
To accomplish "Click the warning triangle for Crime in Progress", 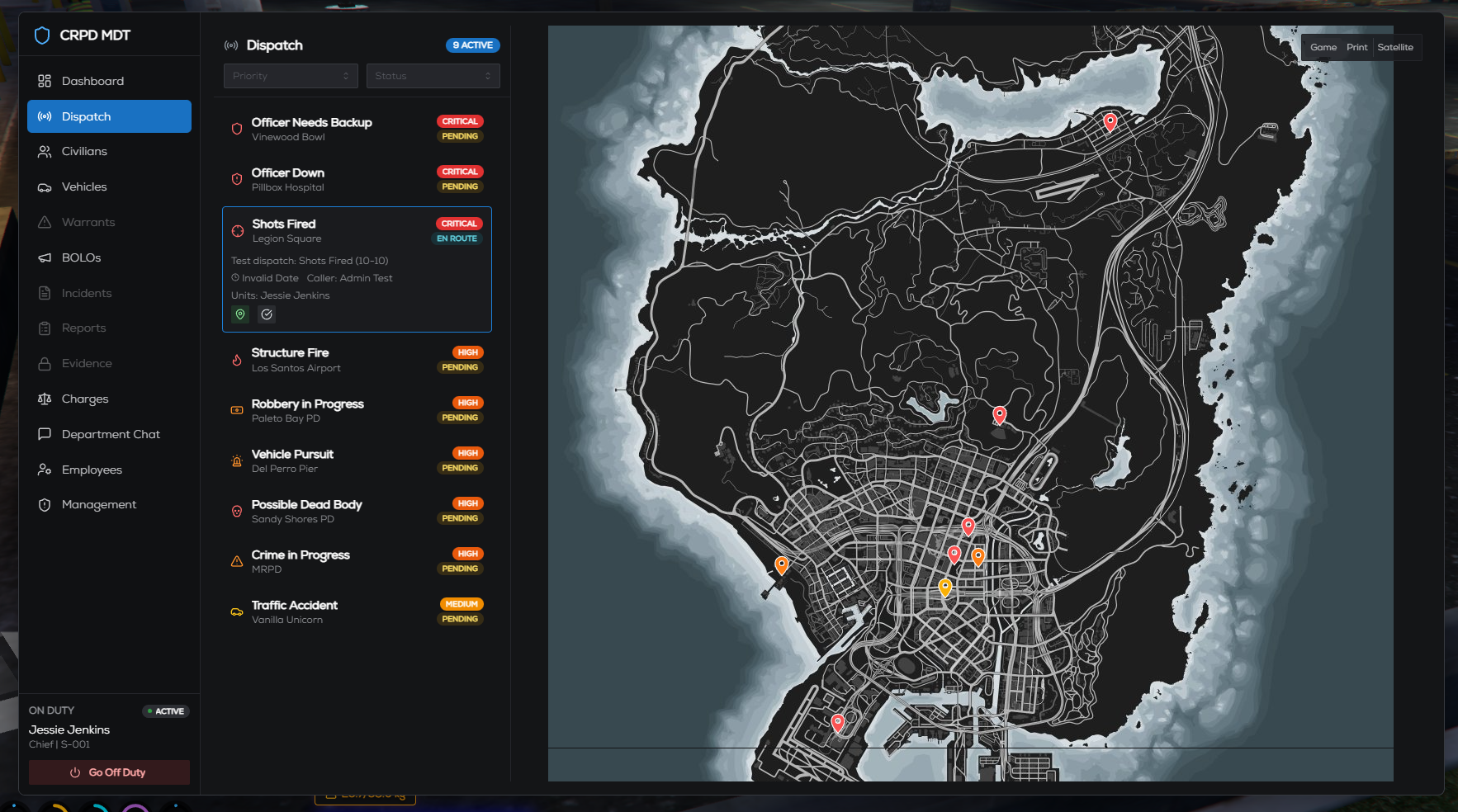I will click(x=237, y=562).
